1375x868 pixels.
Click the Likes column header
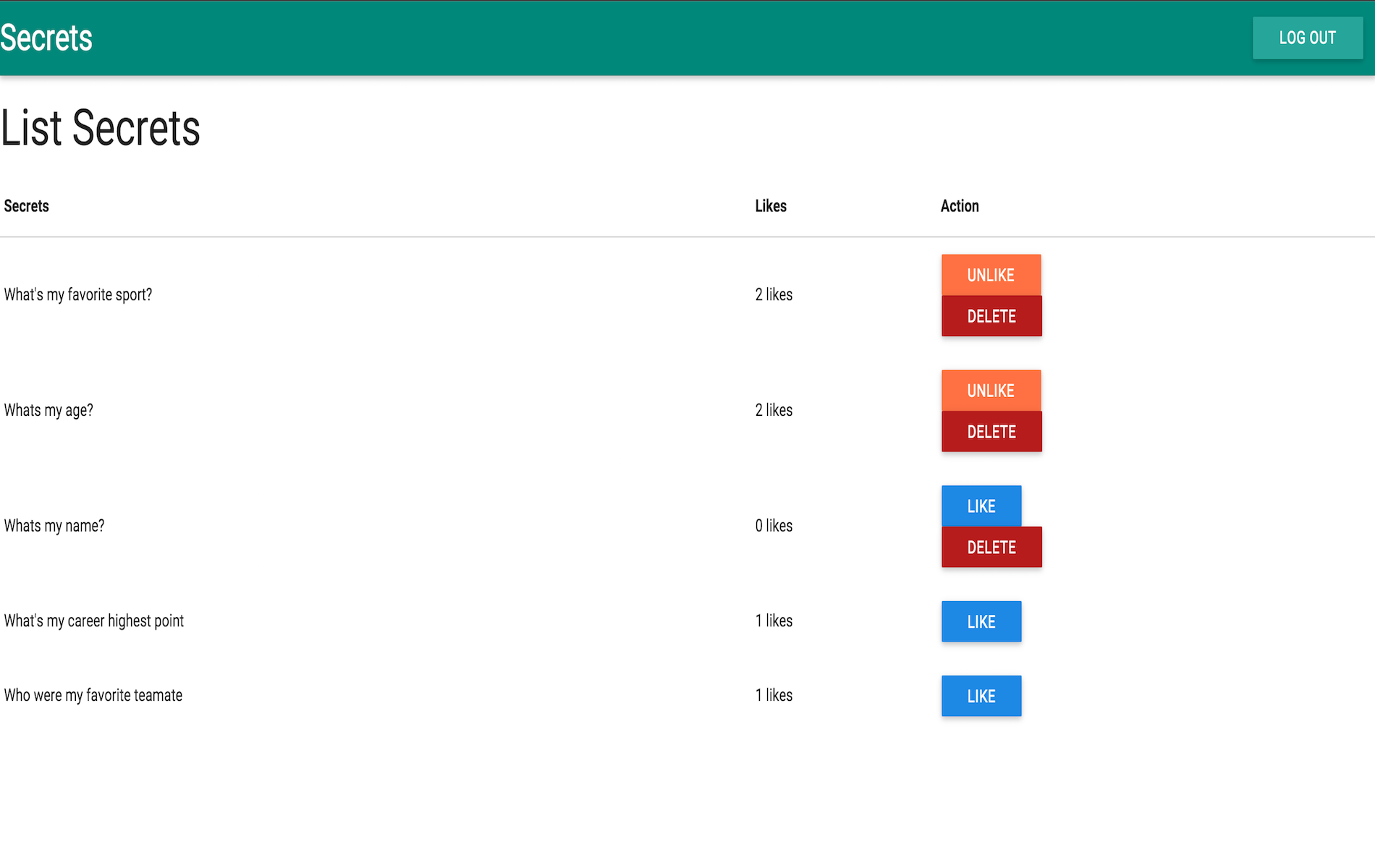tap(771, 206)
